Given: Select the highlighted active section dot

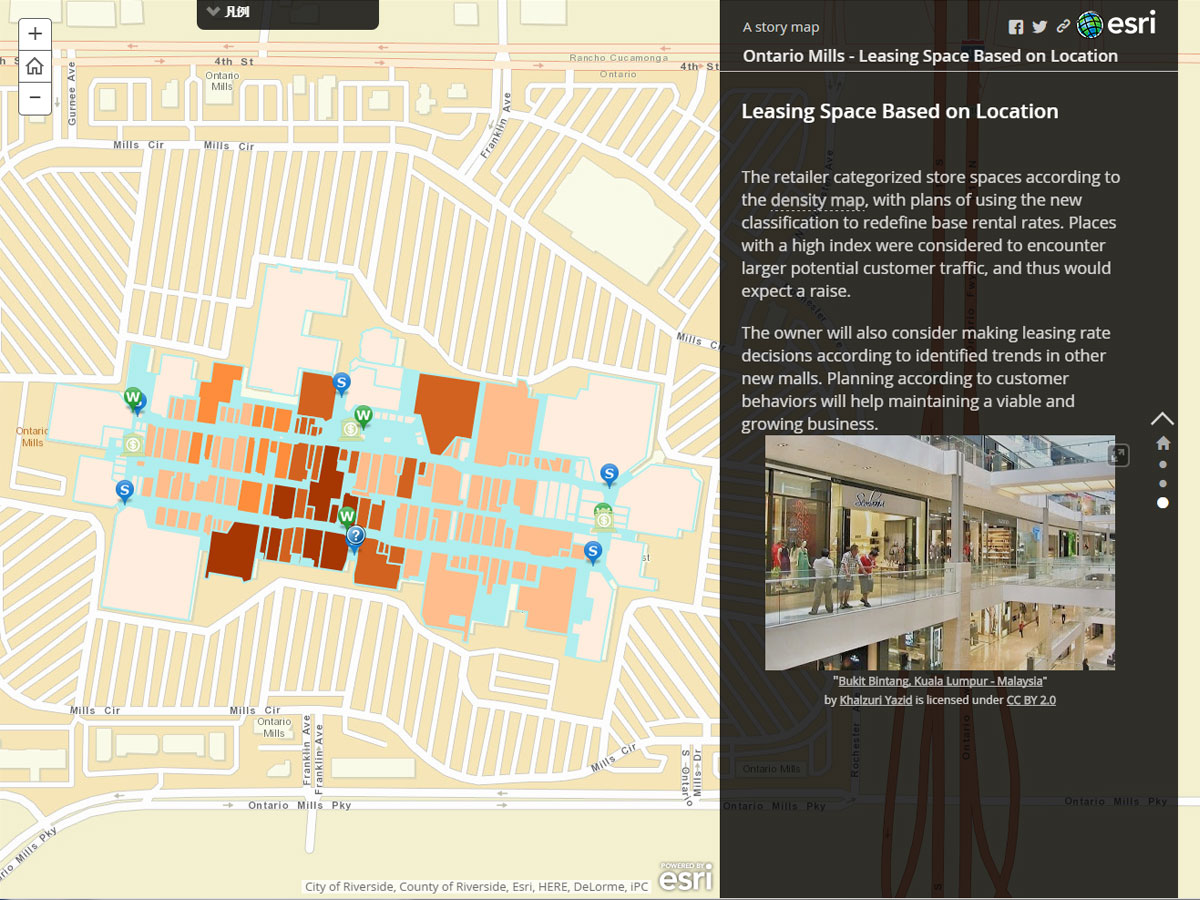Looking at the screenshot, I should coord(1162,503).
